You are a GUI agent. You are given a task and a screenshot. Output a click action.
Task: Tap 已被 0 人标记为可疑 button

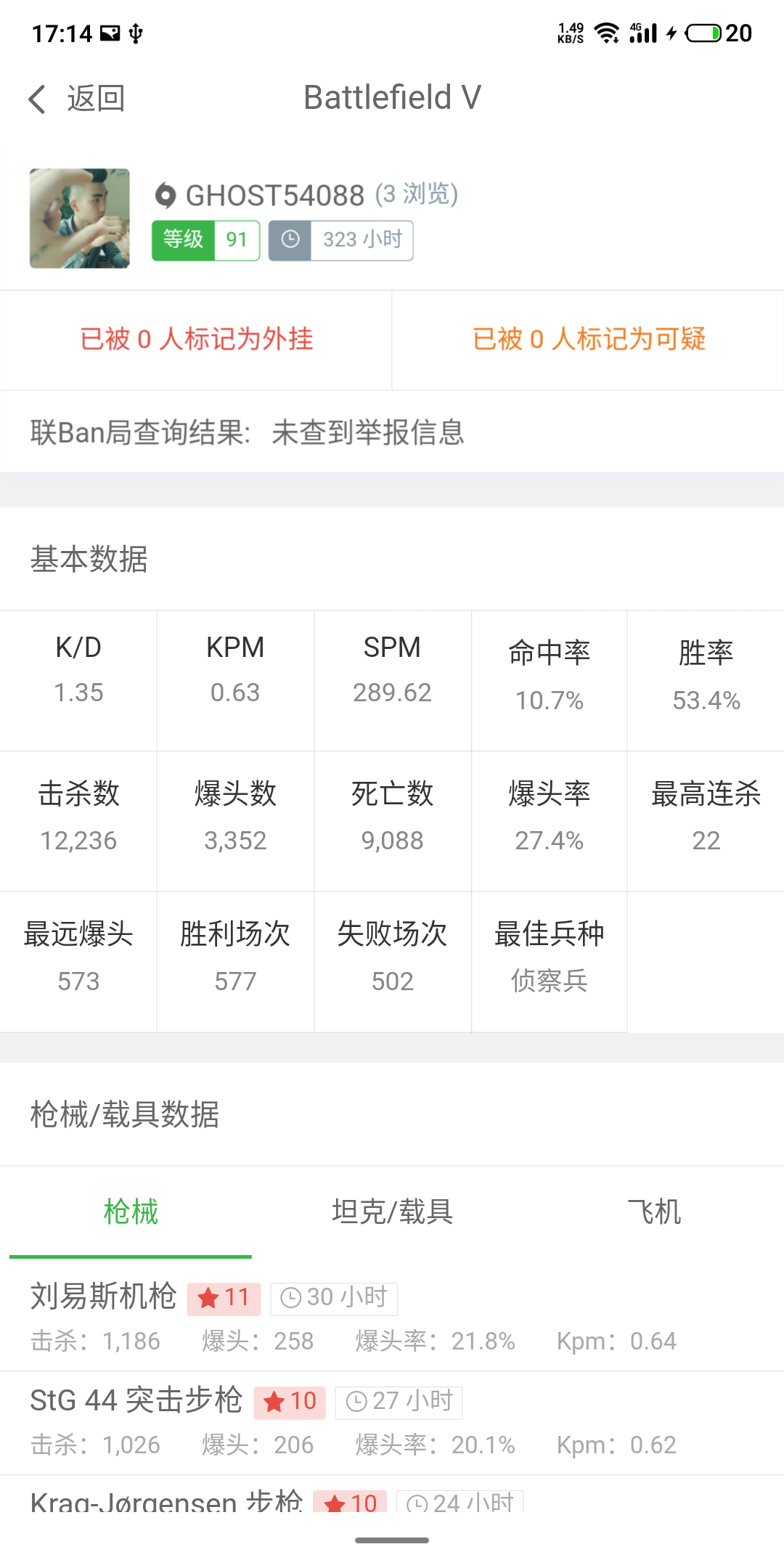point(589,340)
